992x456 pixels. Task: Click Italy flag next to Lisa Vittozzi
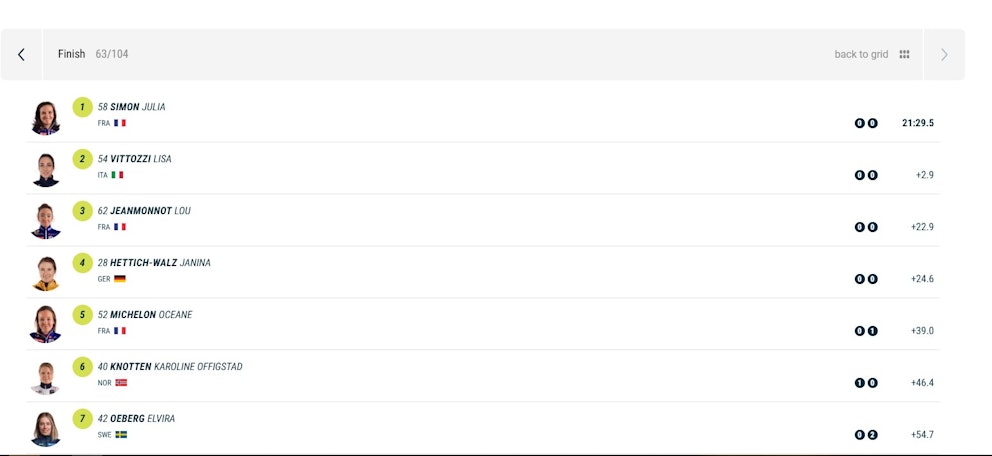(118, 175)
